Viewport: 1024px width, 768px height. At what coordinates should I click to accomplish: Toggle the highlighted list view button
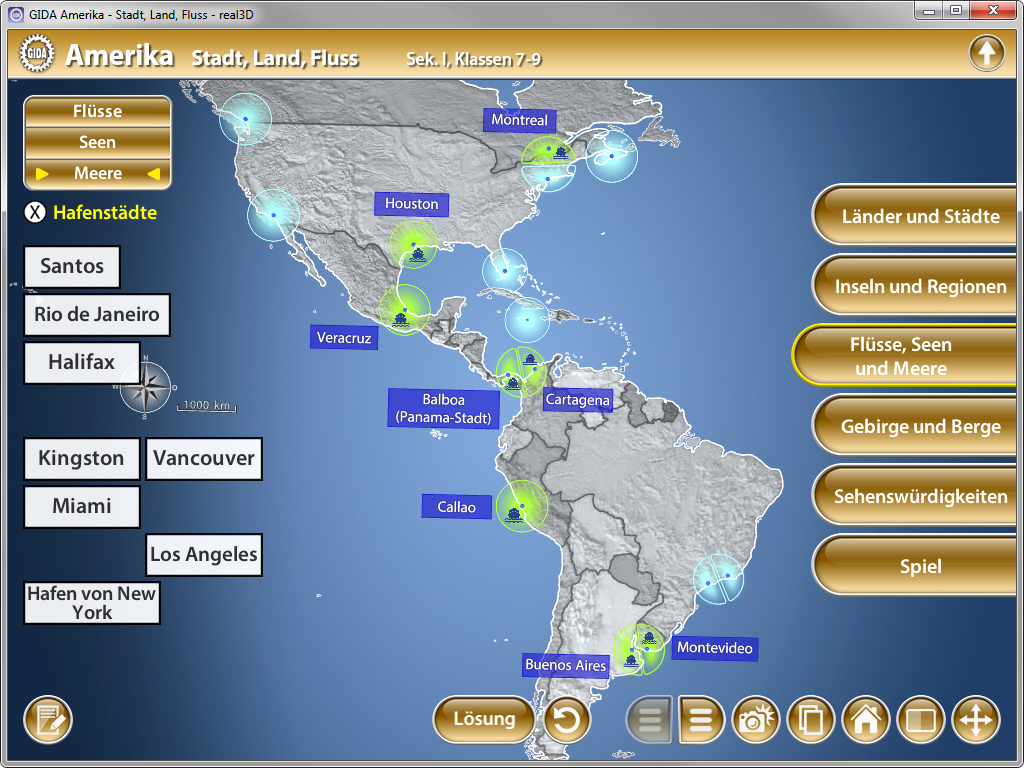pos(701,719)
